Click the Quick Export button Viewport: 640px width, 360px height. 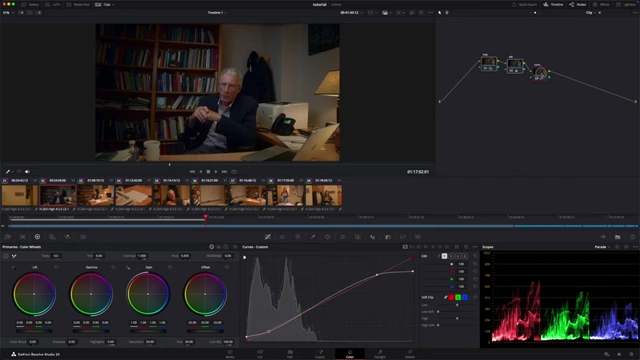(x=524, y=4)
